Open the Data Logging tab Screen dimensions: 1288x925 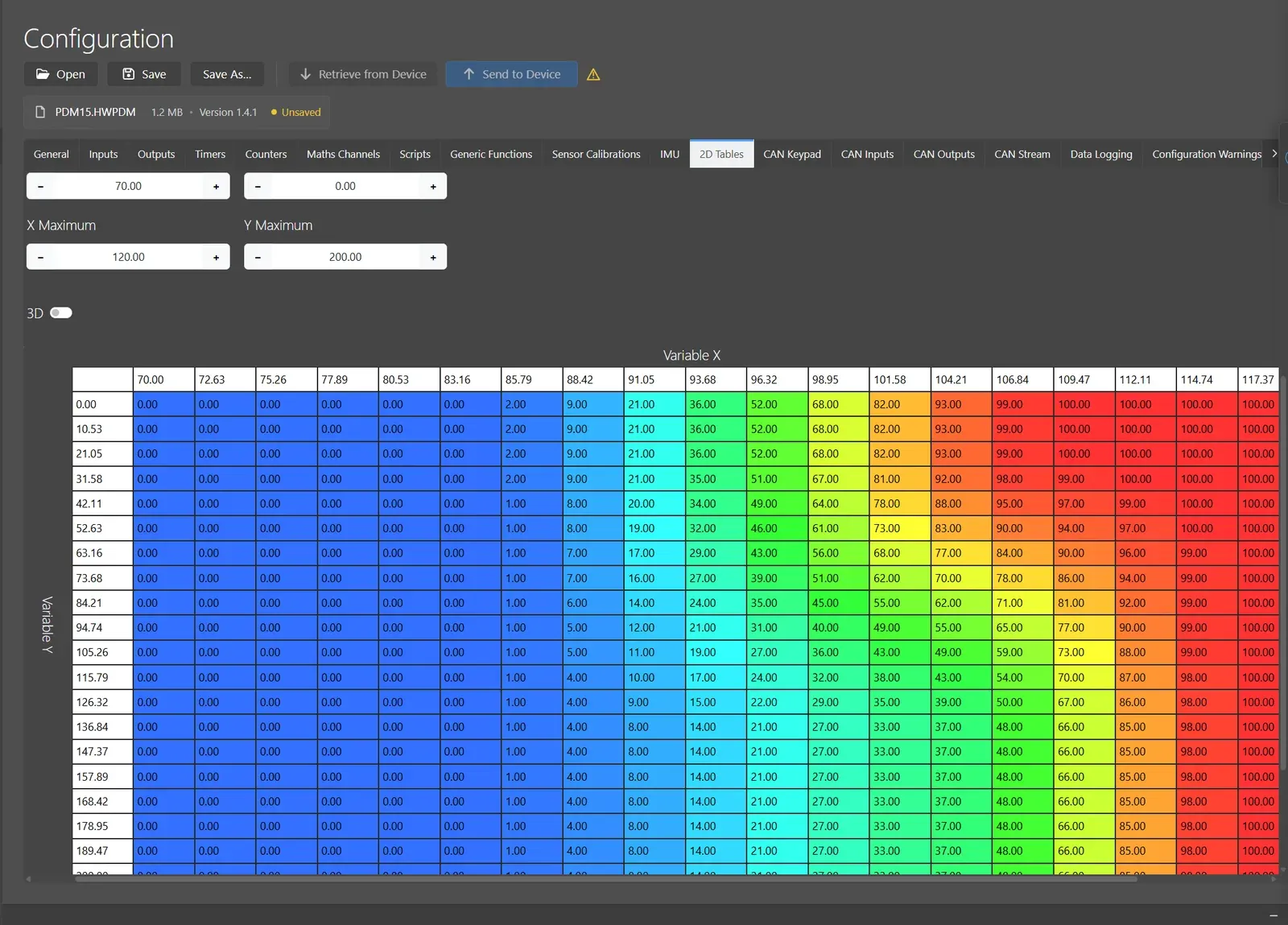click(x=1101, y=155)
